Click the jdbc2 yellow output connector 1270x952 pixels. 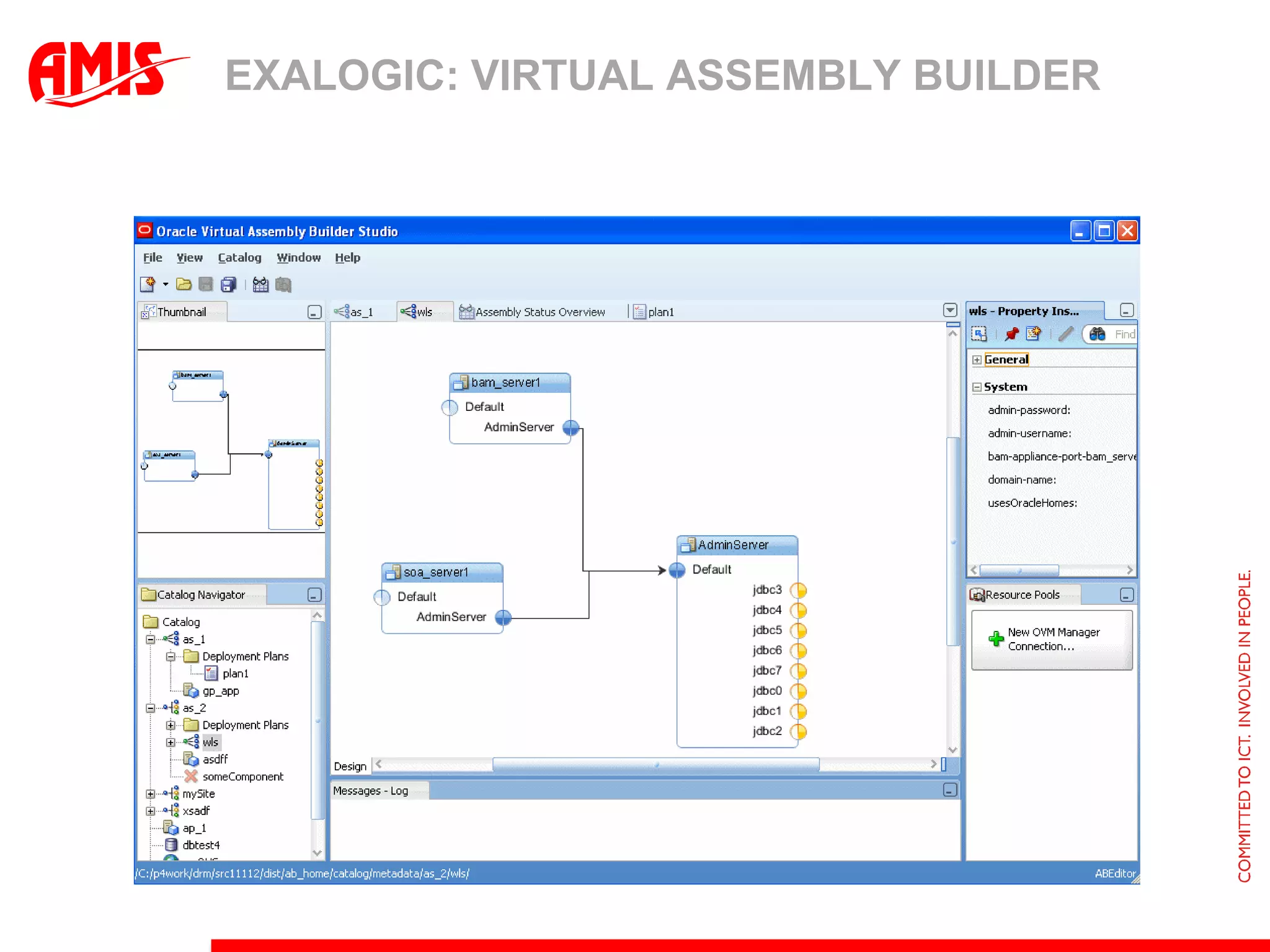click(x=799, y=732)
